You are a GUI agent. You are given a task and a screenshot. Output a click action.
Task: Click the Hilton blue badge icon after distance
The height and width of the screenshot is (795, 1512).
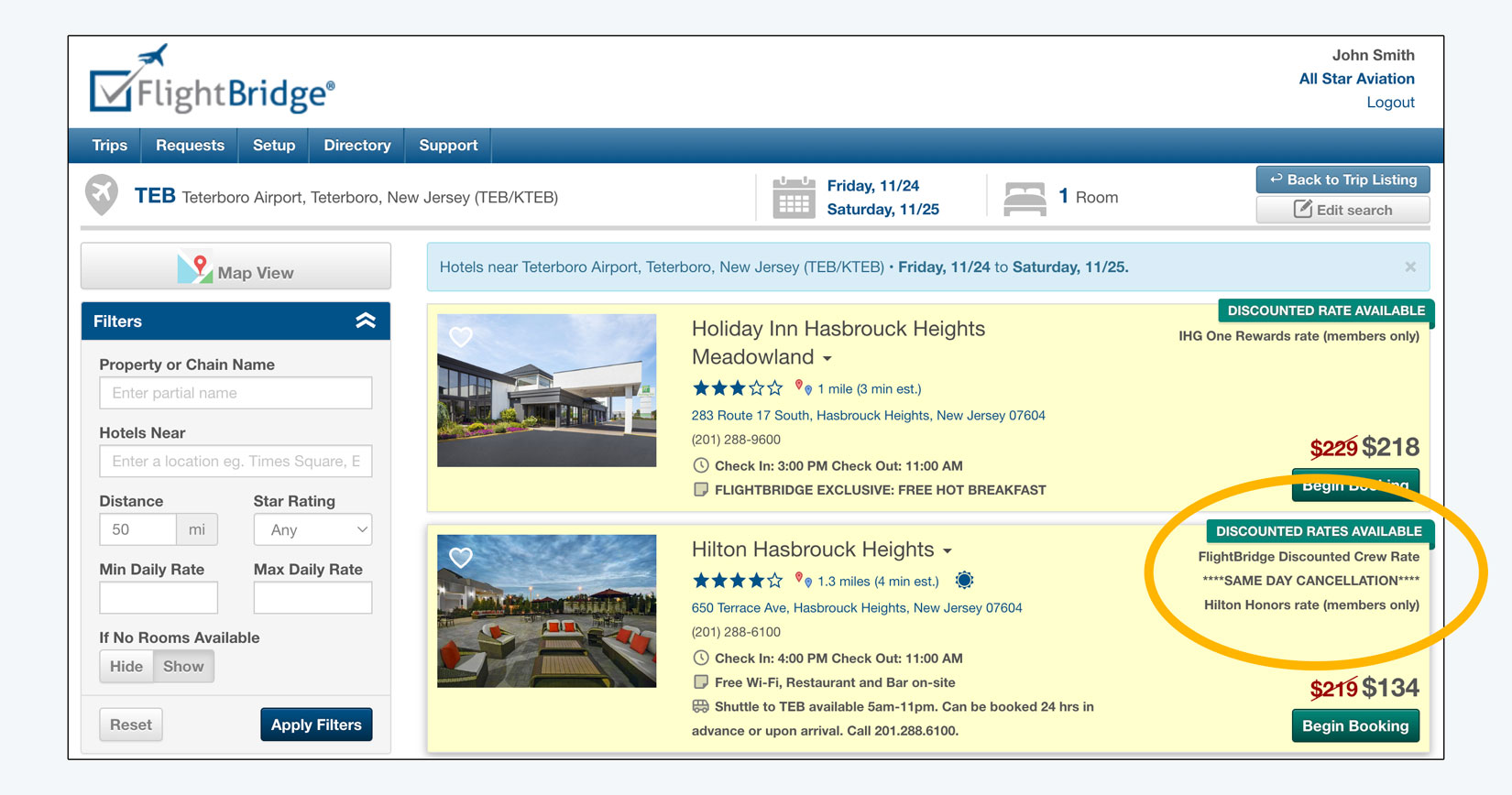964,581
